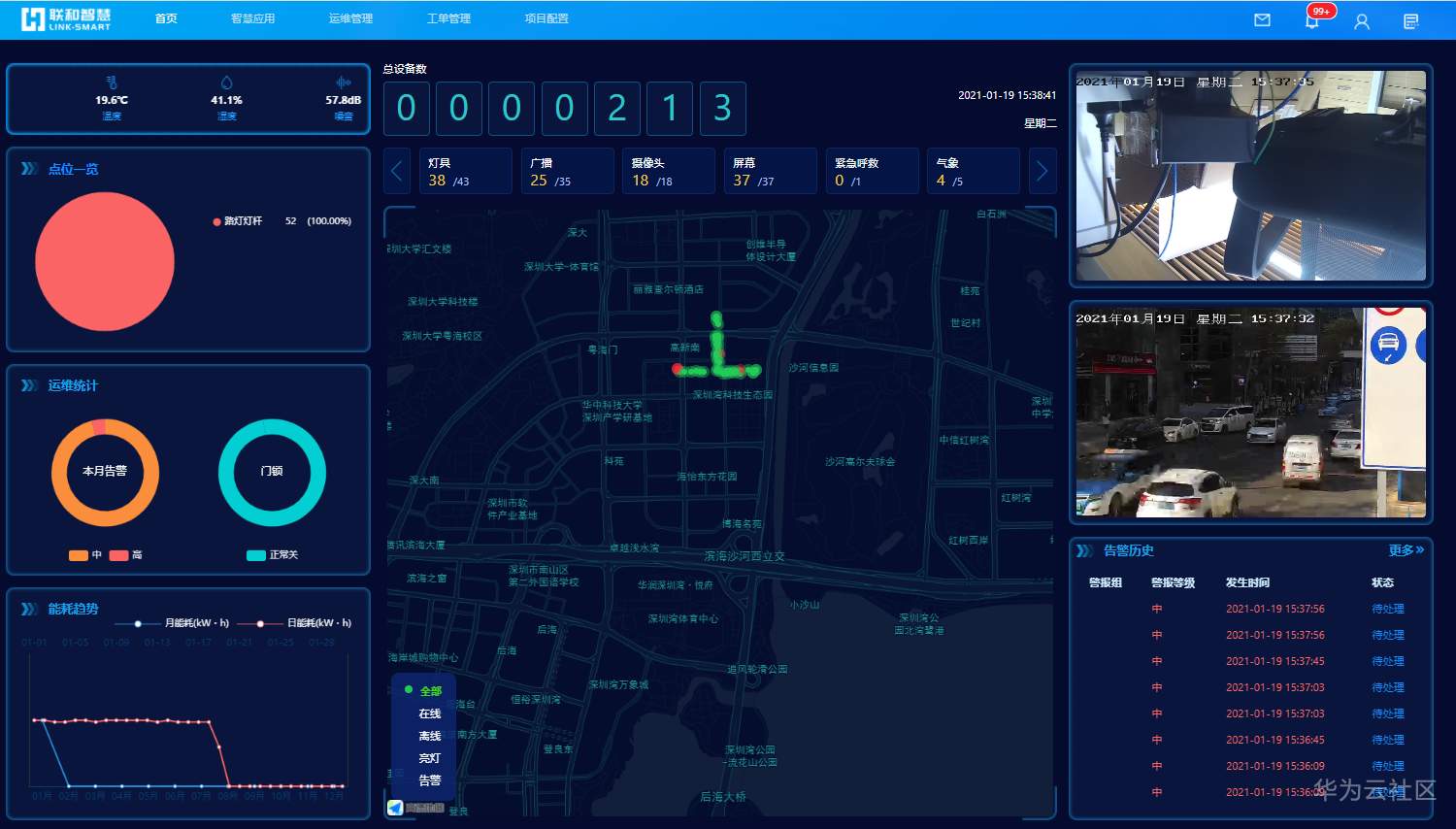Open the mail envelope icon

1262,19
